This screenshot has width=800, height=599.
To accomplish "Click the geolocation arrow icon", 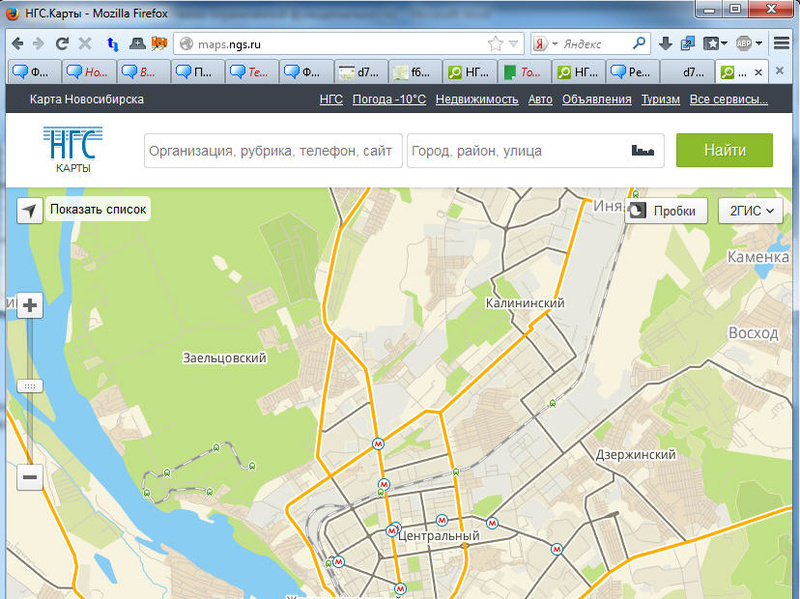I will click(30, 210).
